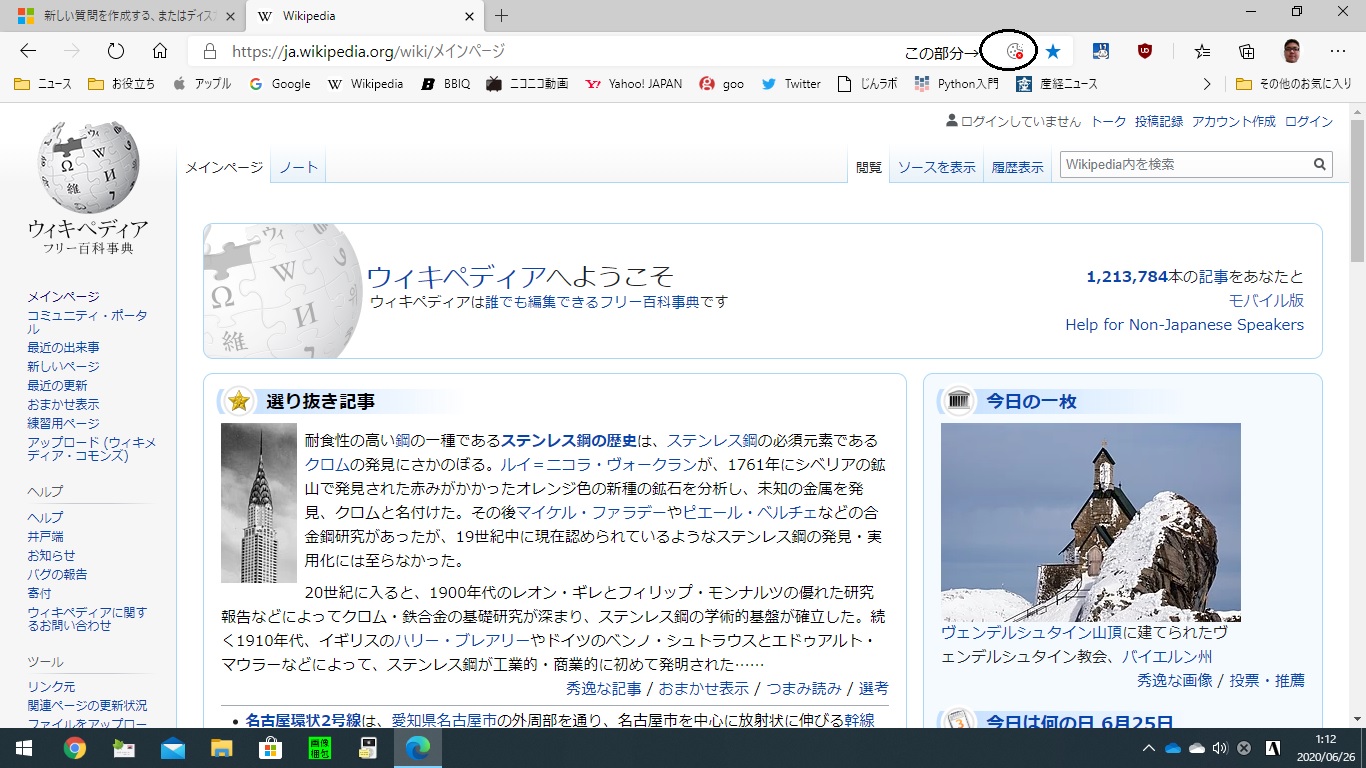
Task: Click the Chrysler Building thumbnail image
Action: 259,503
